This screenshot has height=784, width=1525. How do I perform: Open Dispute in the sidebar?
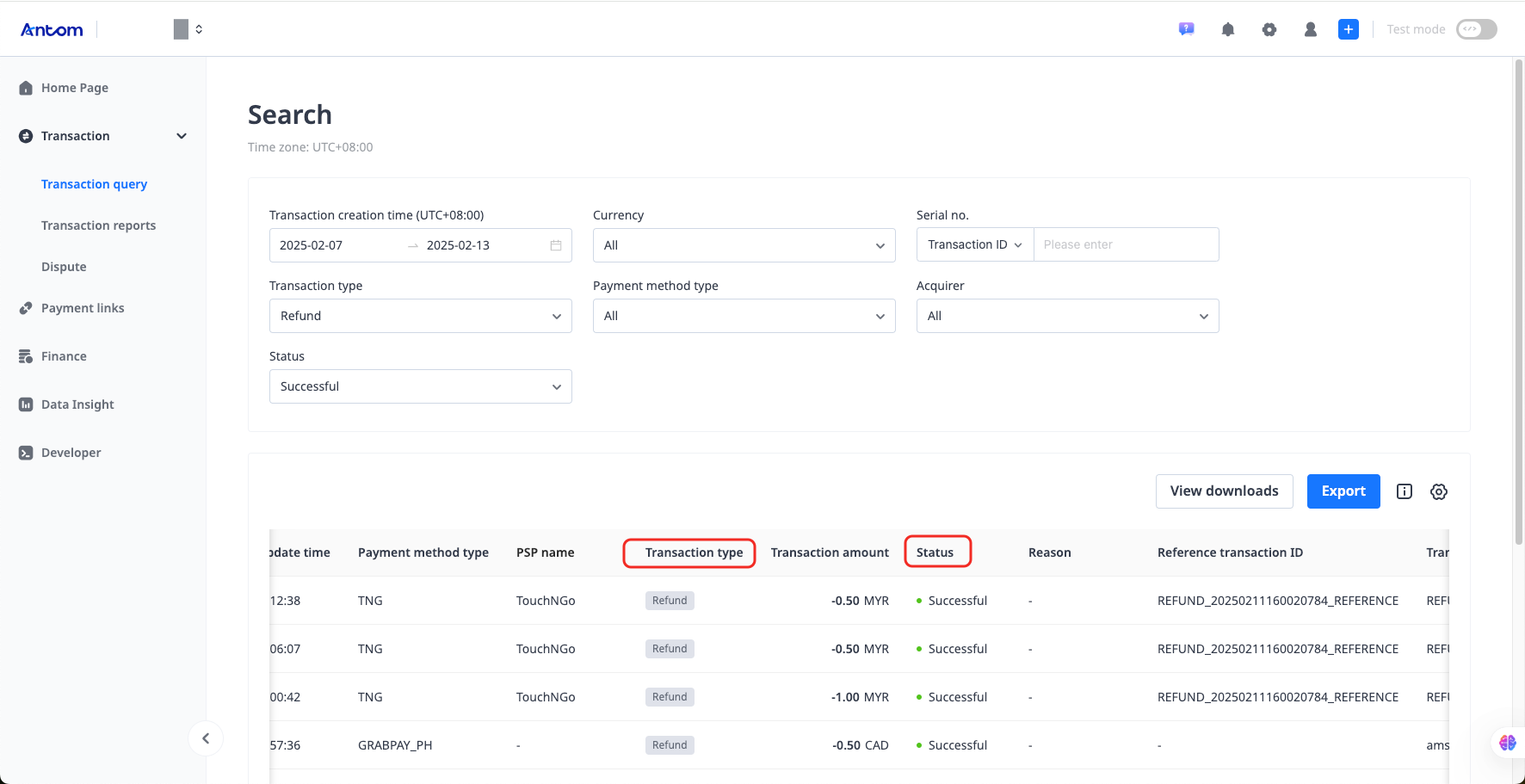point(64,267)
